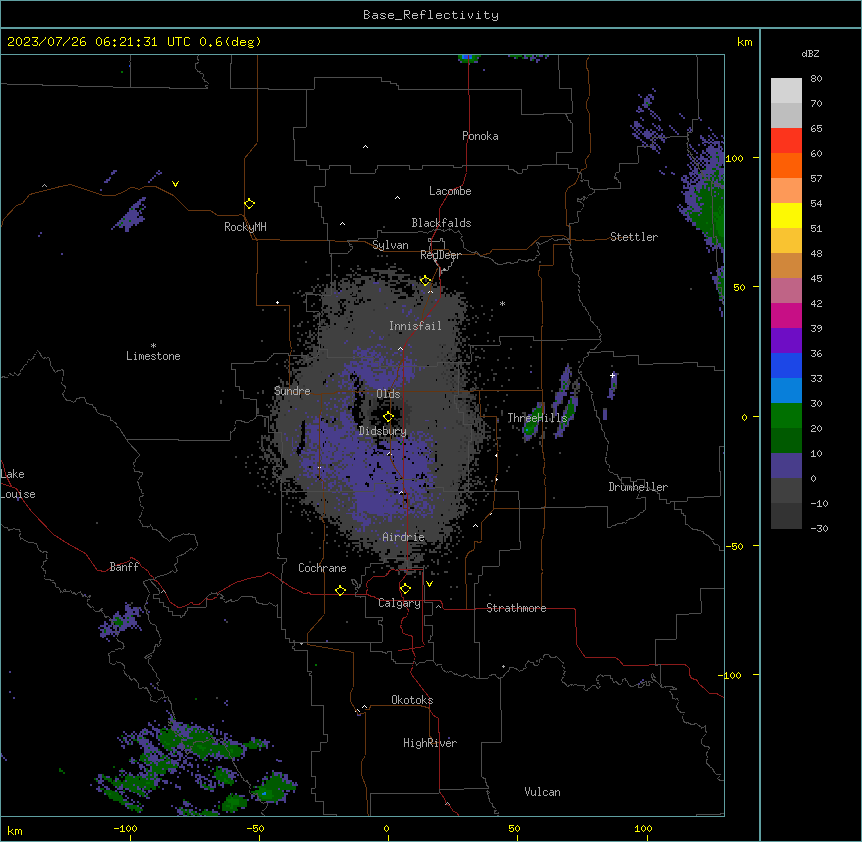The image size is (862, 842).
Task: Select the magenta 42 to 39 dBZ swatch
Action: (x=786, y=315)
